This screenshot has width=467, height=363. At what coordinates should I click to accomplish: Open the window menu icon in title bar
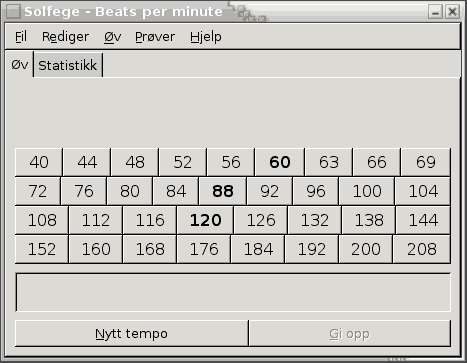(13, 12)
